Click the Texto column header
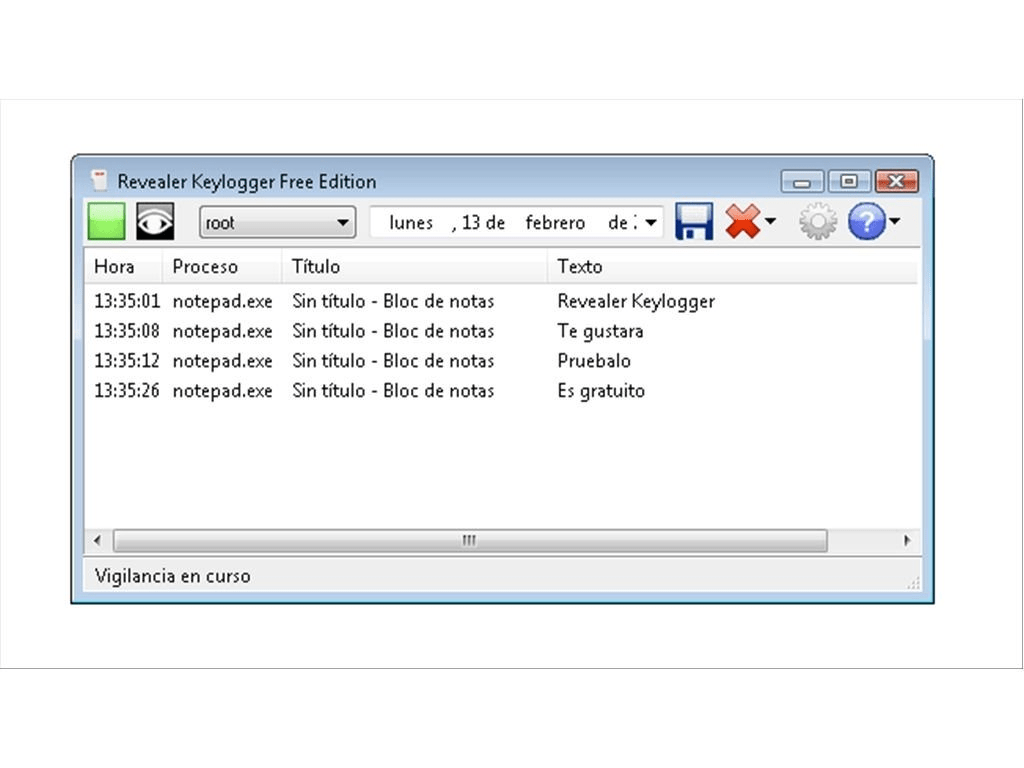Image resolution: width=1024 pixels, height=768 pixels. click(578, 266)
